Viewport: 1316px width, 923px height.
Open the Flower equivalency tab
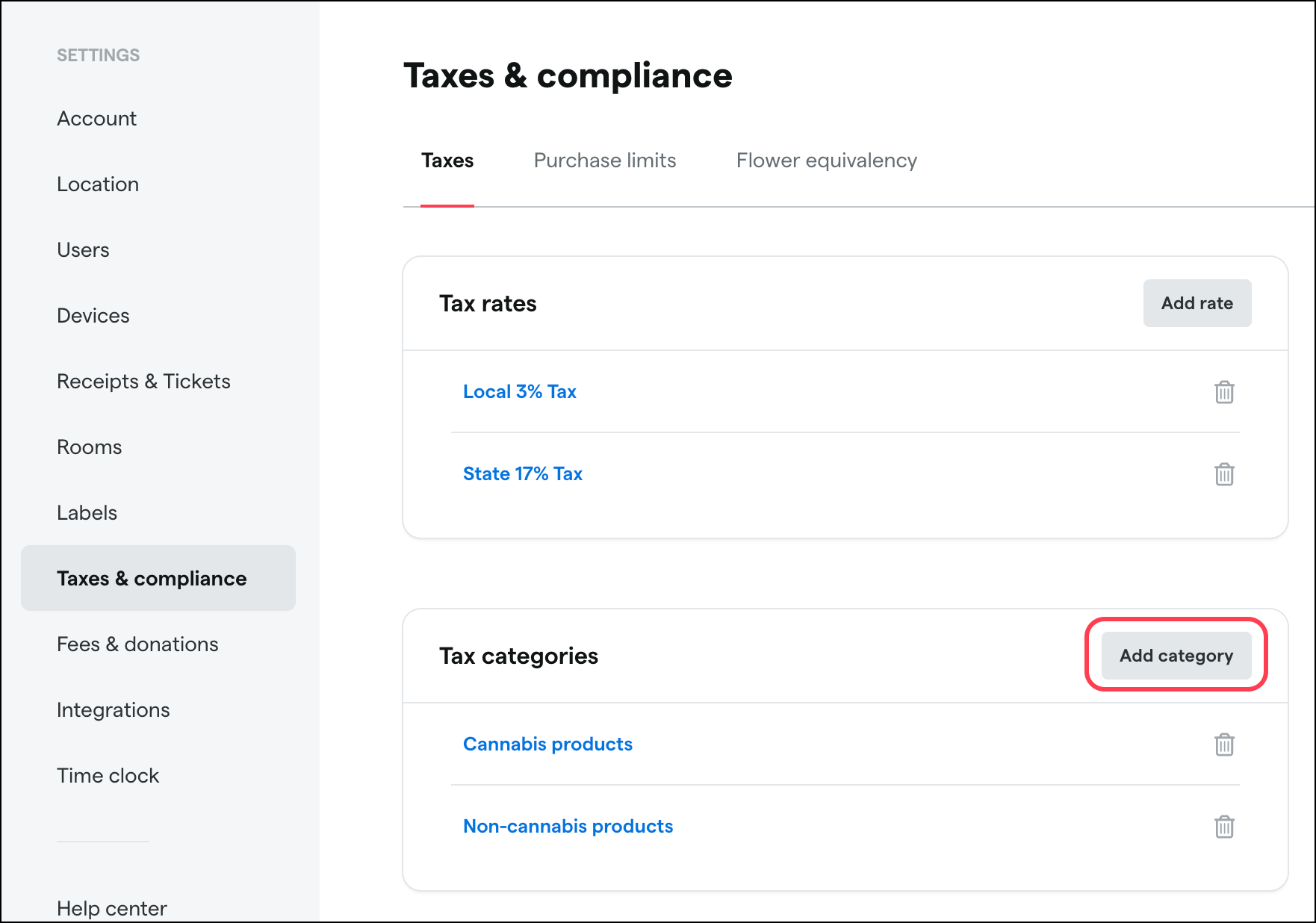(x=827, y=161)
